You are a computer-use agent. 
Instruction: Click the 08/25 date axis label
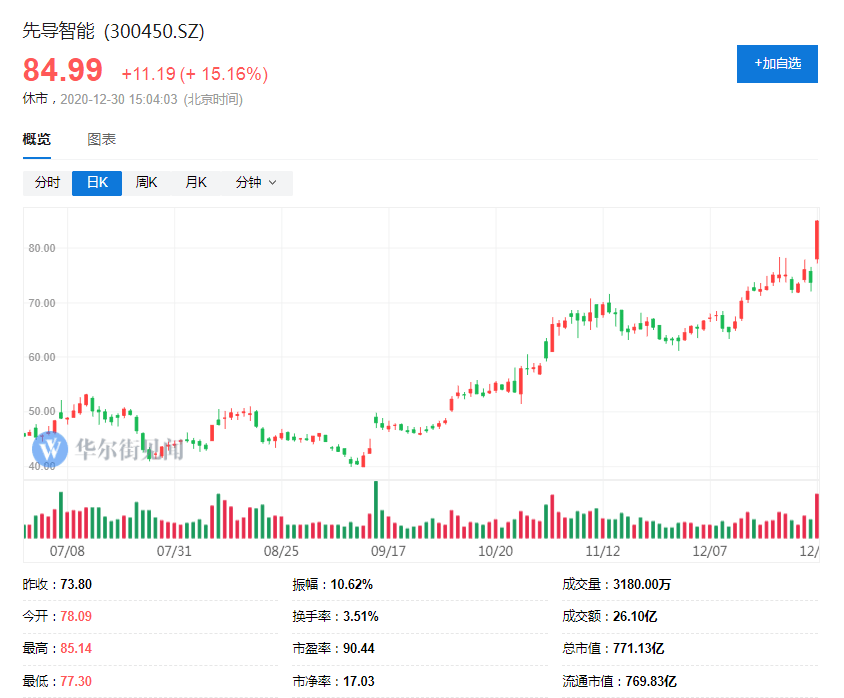(x=281, y=551)
